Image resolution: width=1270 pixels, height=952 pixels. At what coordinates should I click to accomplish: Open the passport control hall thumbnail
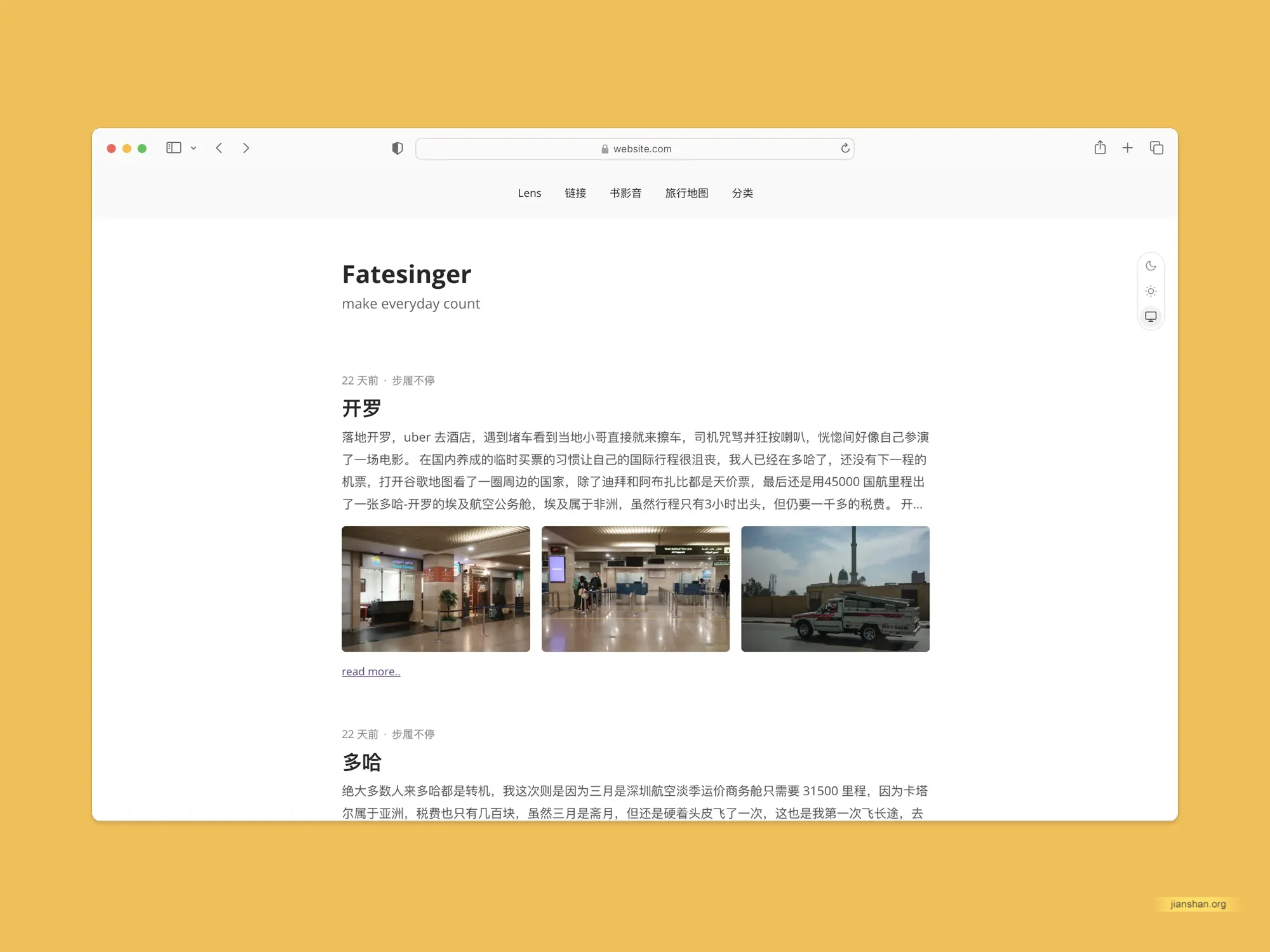point(636,588)
